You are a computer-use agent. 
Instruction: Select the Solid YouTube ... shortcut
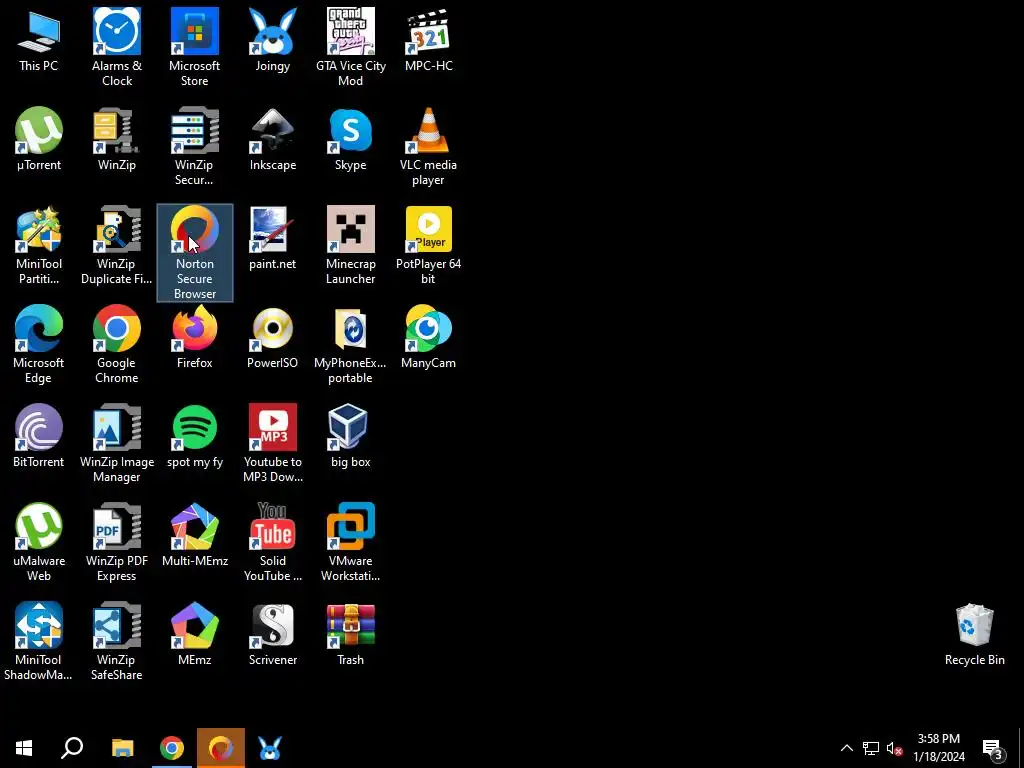coord(272,542)
